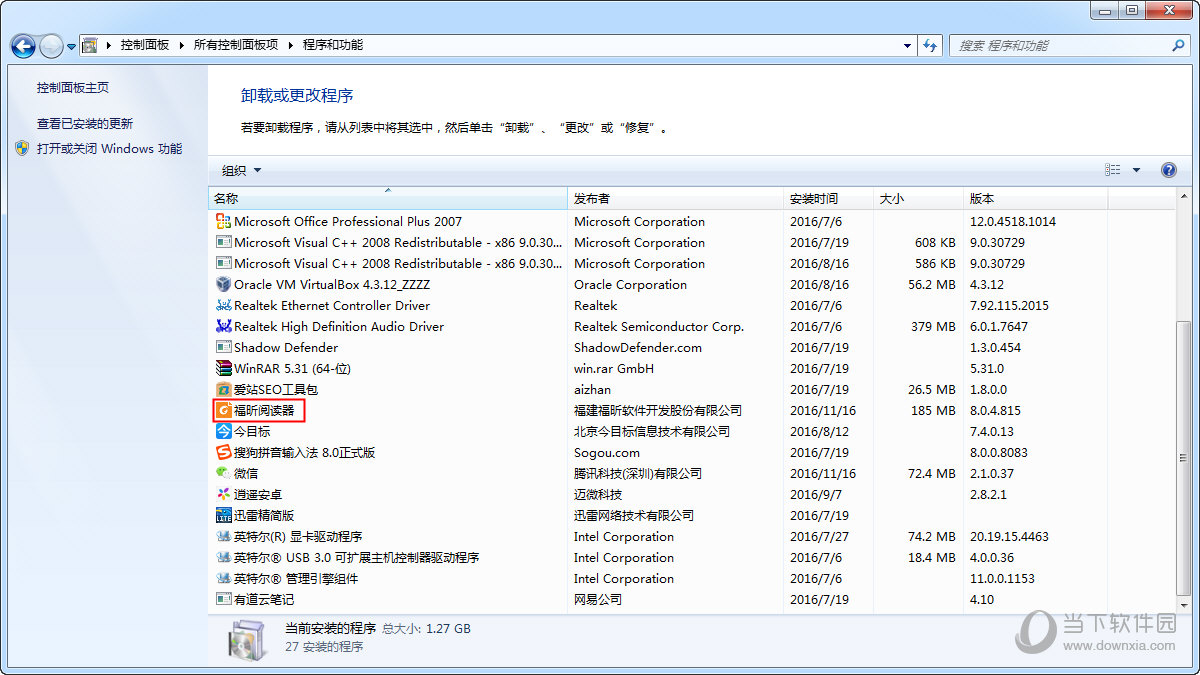The image size is (1200, 675).
Task: Select the 搜狗拼音输入法 icon
Action: coord(222,452)
